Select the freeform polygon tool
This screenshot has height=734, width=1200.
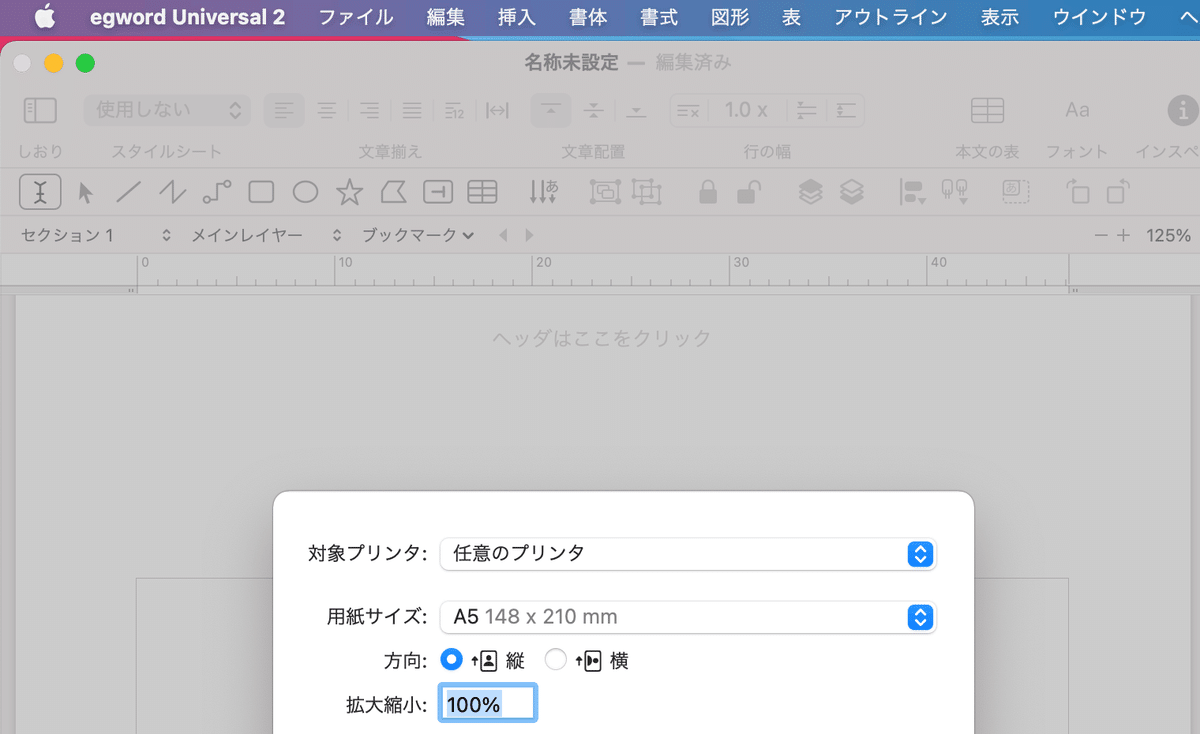394,191
